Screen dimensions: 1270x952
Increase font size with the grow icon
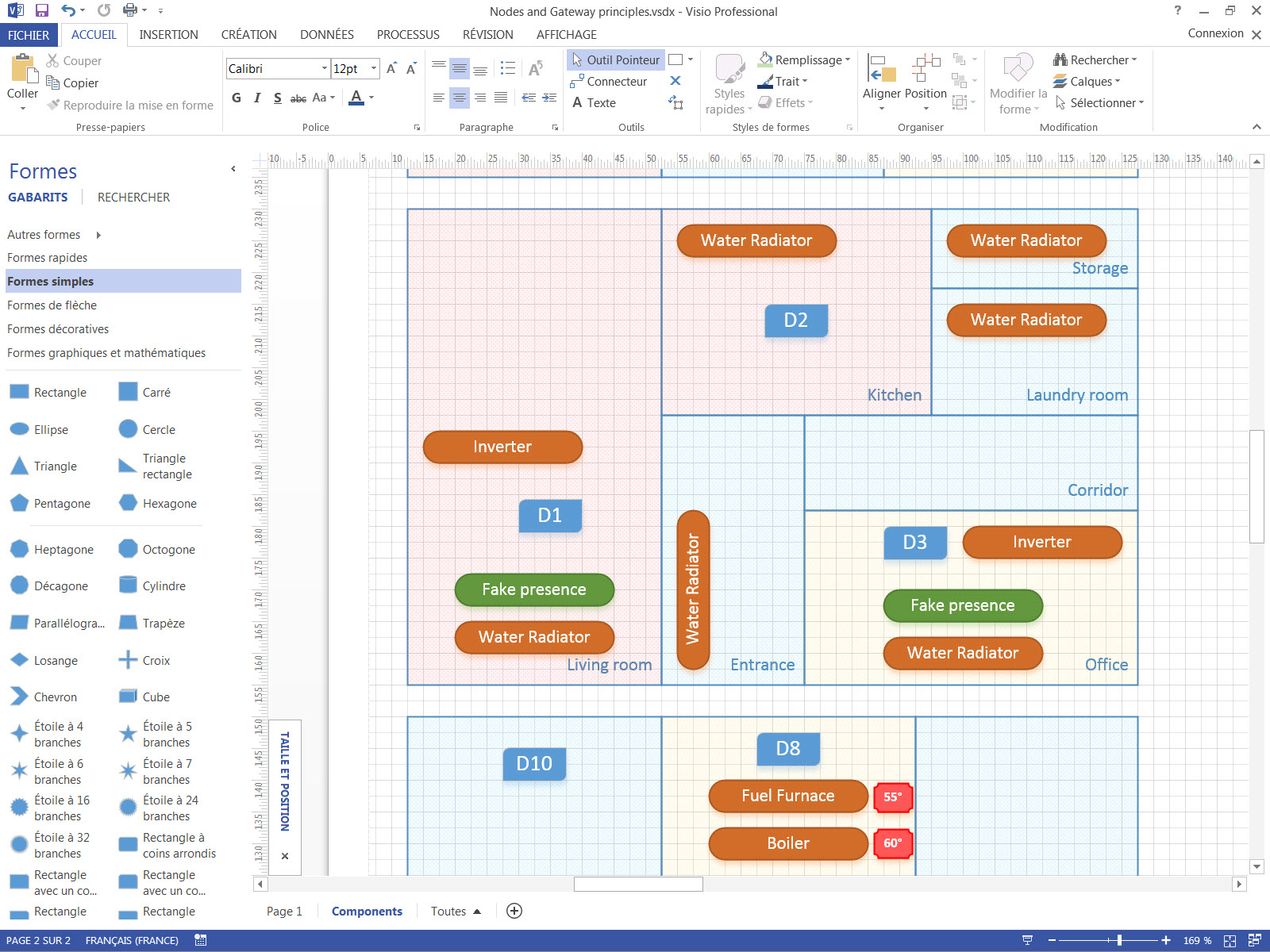point(391,69)
